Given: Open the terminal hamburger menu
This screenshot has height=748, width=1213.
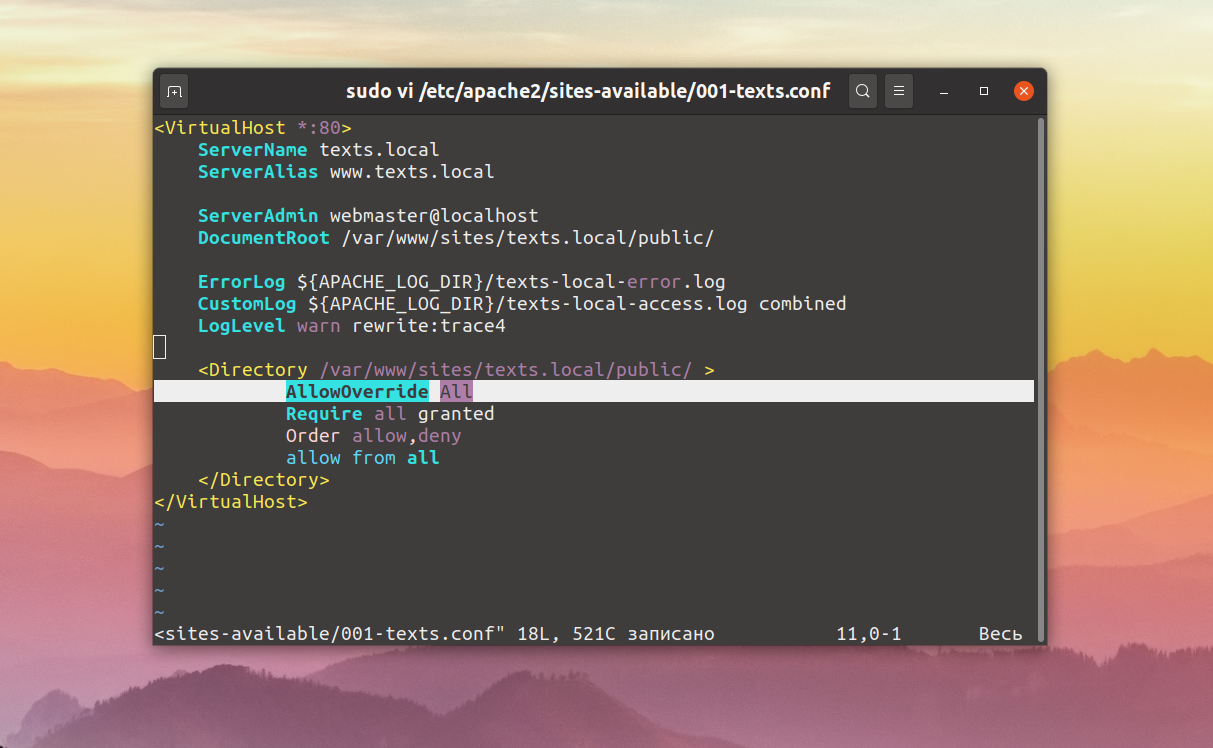Looking at the screenshot, I should pyautogui.click(x=898, y=91).
